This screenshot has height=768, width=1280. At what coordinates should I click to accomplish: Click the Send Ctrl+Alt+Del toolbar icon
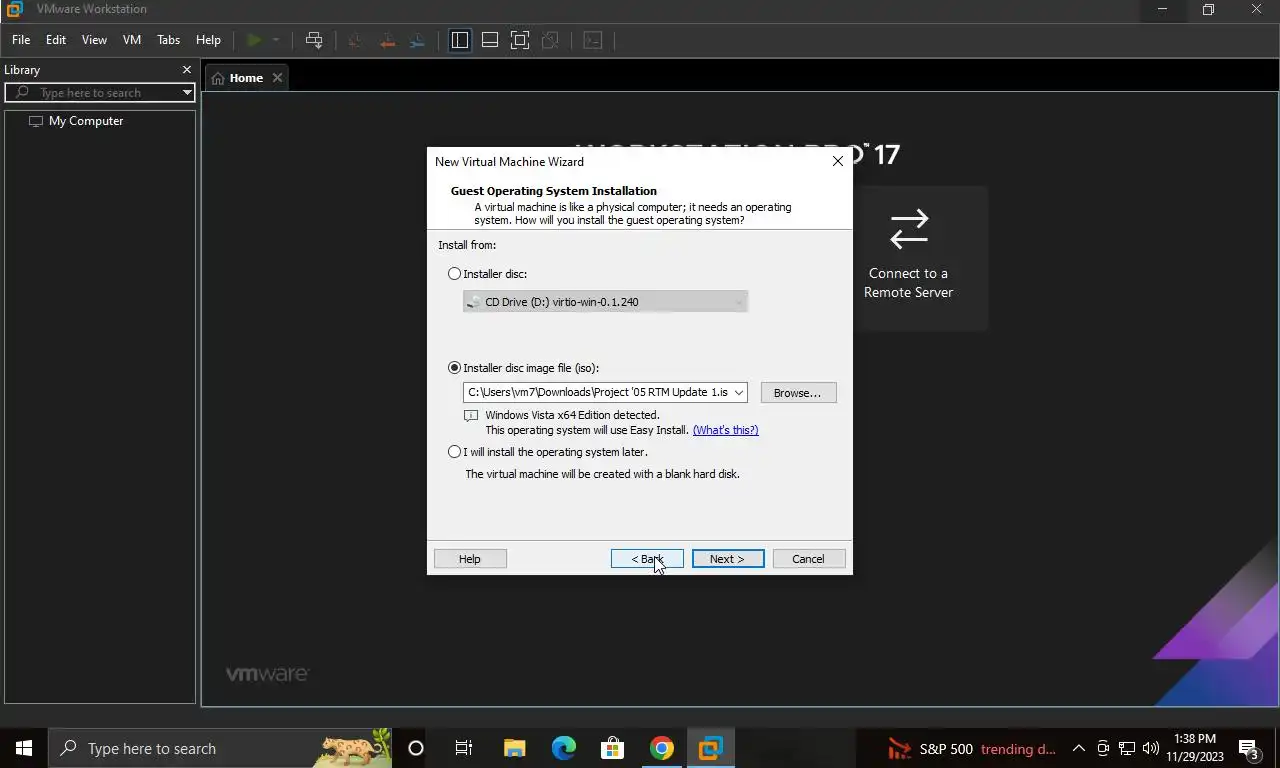[x=314, y=40]
